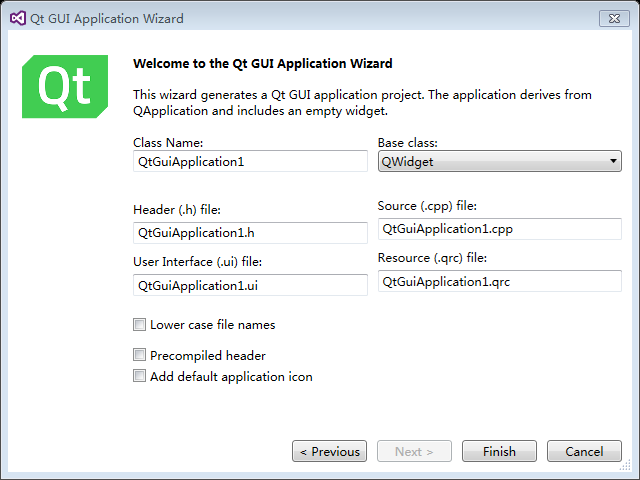Click the Finish button
This screenshot has height=480, width=640.
point(499,451)
